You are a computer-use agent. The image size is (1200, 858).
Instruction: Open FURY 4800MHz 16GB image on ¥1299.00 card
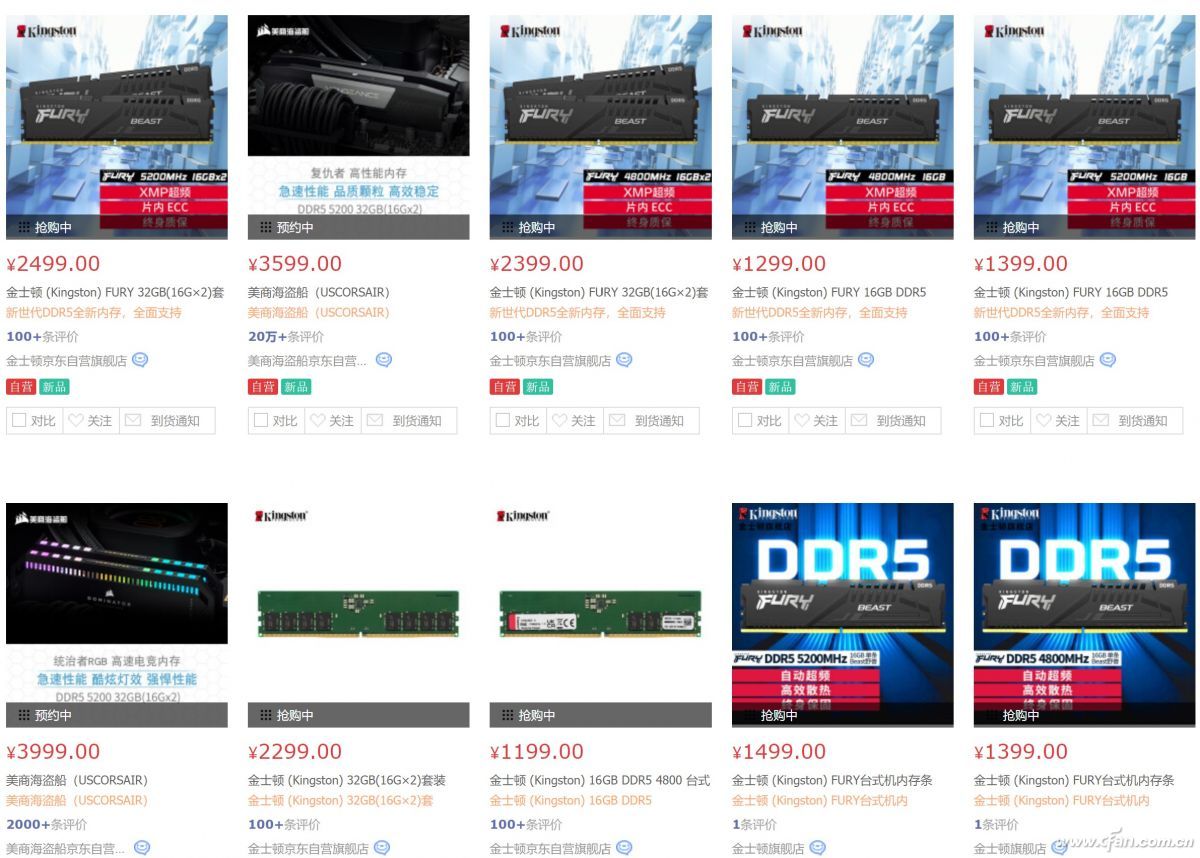pyautogui.click(x=843, y=127)
